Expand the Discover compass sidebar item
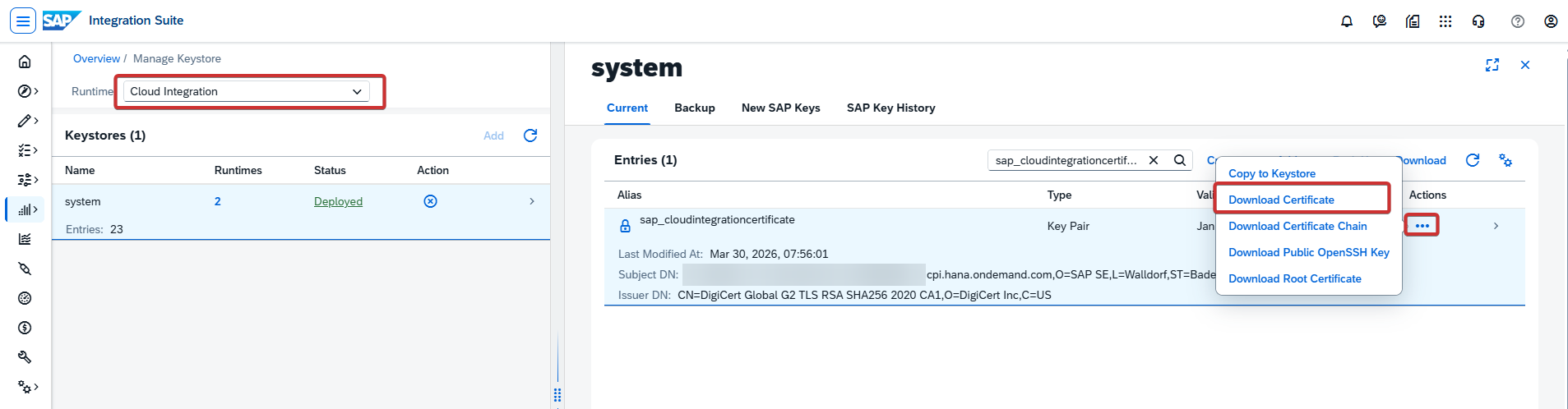The image size is (1568, 409). [27, 91]
